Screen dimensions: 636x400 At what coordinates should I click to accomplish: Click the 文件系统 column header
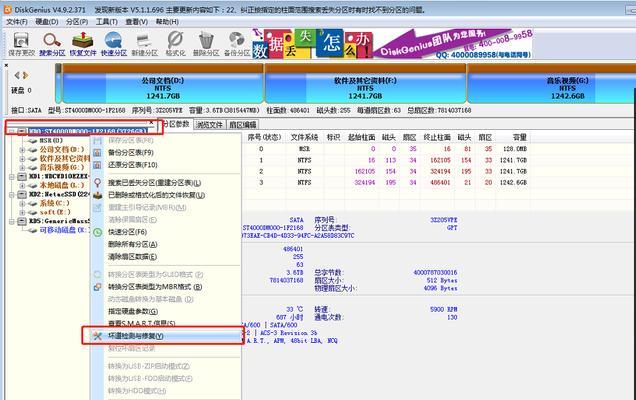click(304, 138)
